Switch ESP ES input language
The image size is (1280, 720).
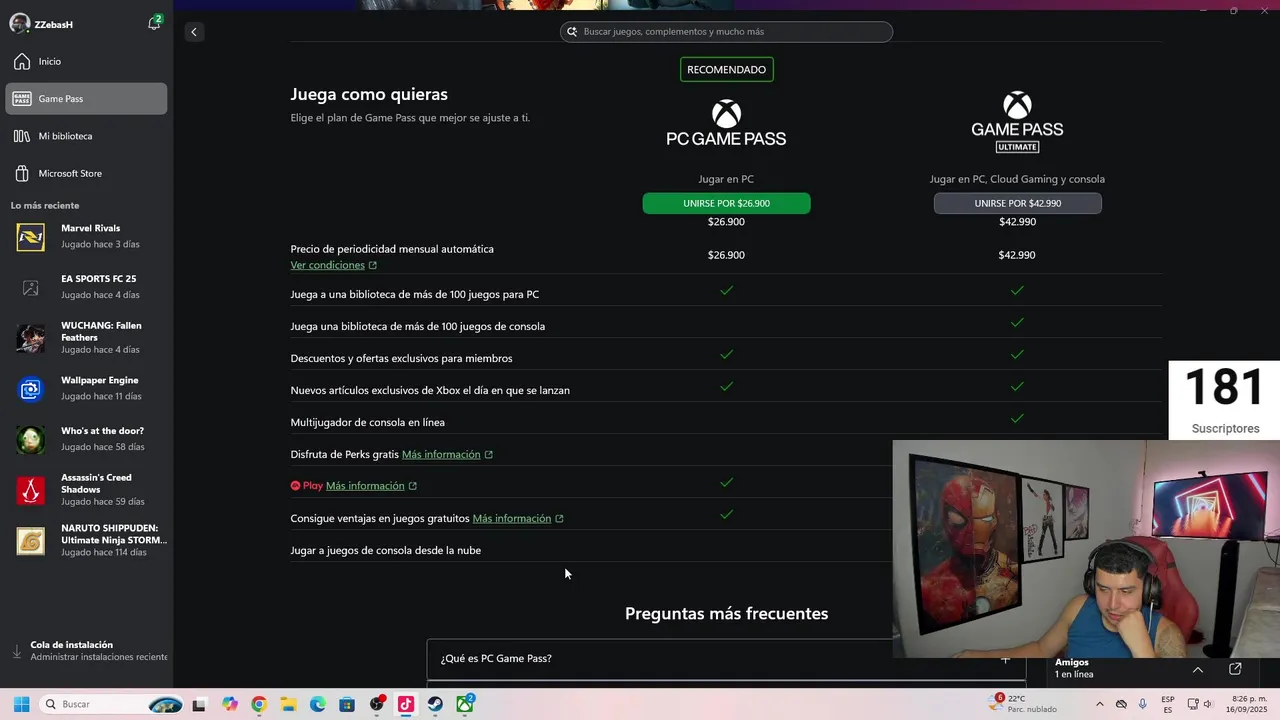tap(1168, 704)
